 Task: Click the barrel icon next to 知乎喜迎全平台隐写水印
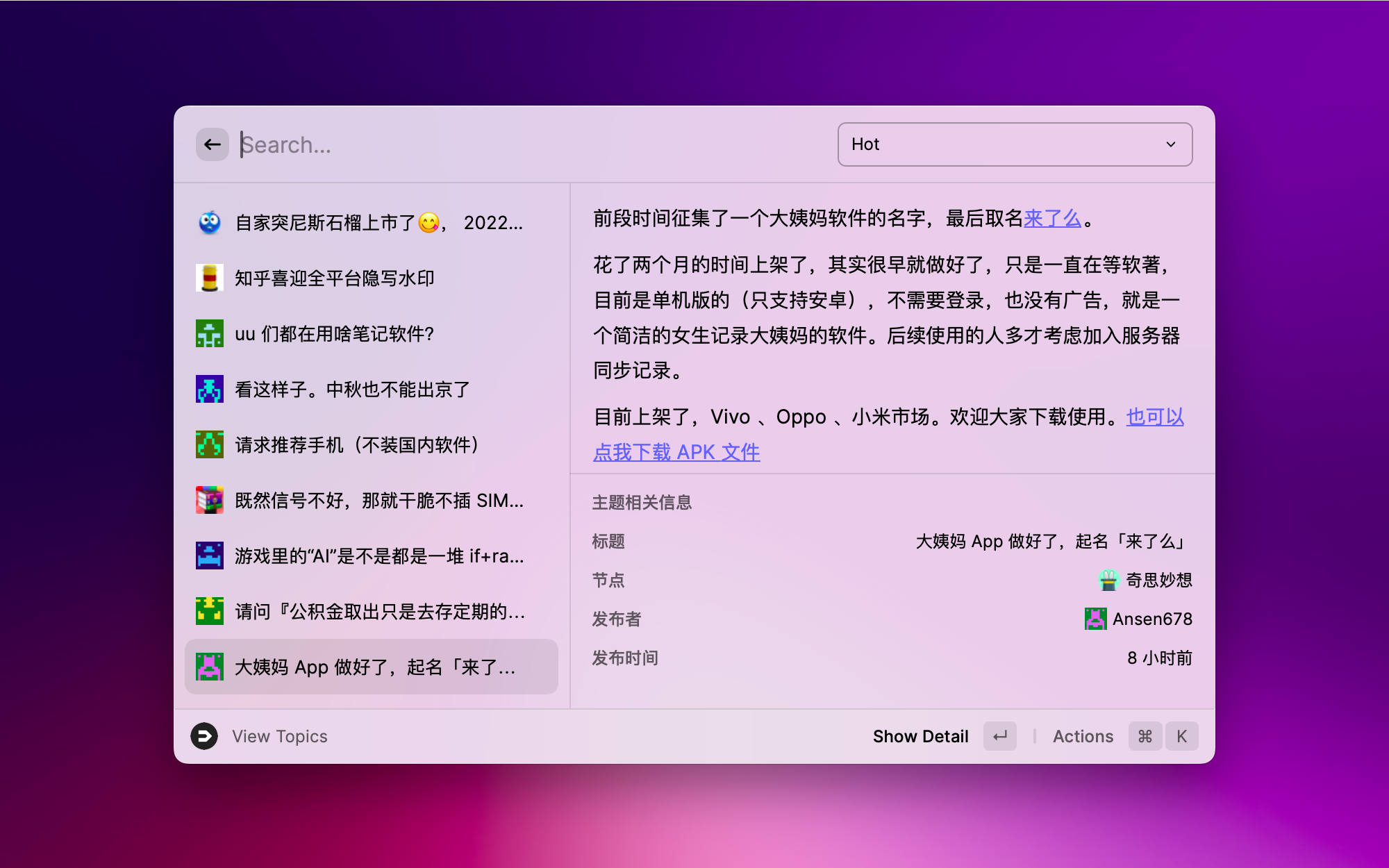(x=209, y=278)
